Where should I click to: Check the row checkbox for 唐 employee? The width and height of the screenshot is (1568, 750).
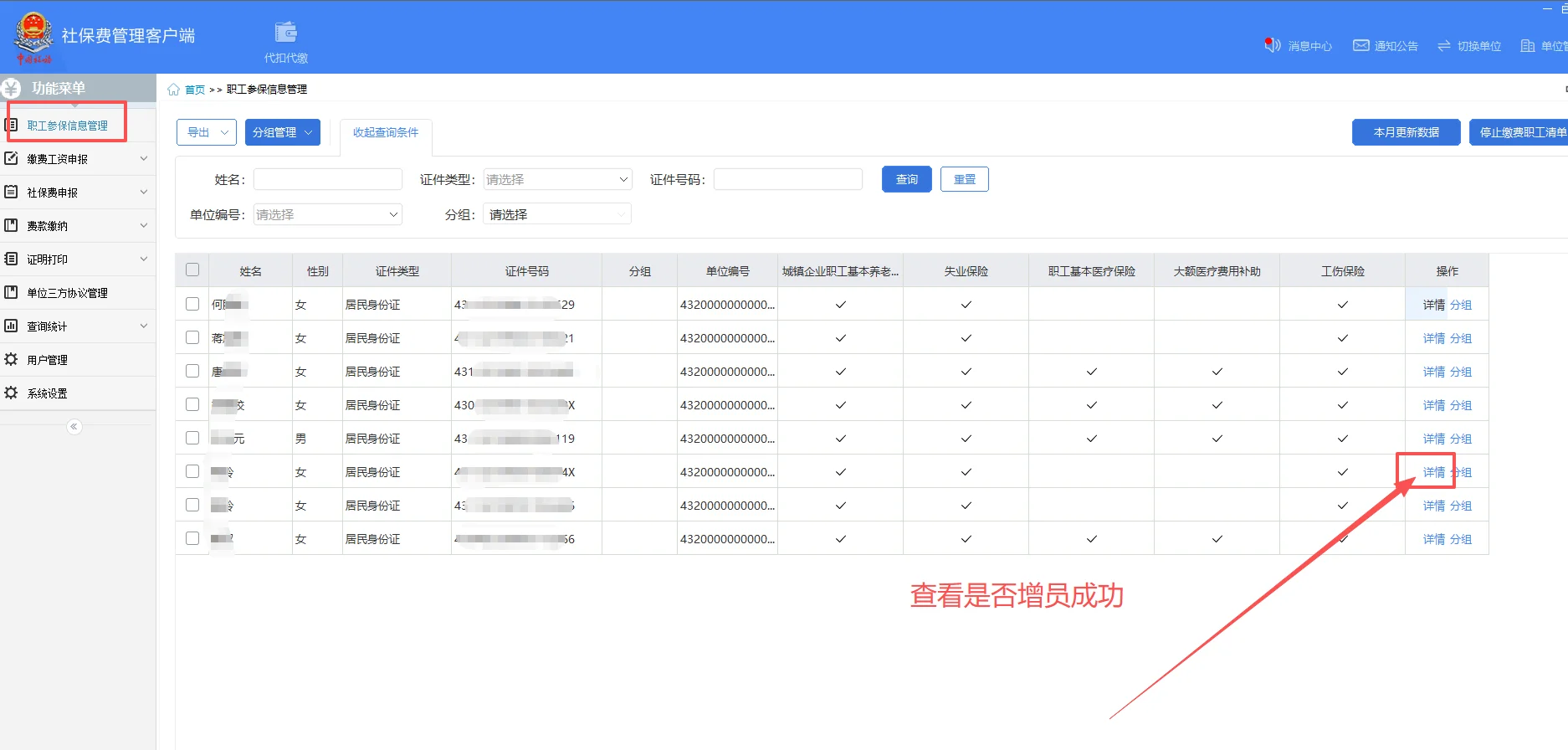click(192, 371)
